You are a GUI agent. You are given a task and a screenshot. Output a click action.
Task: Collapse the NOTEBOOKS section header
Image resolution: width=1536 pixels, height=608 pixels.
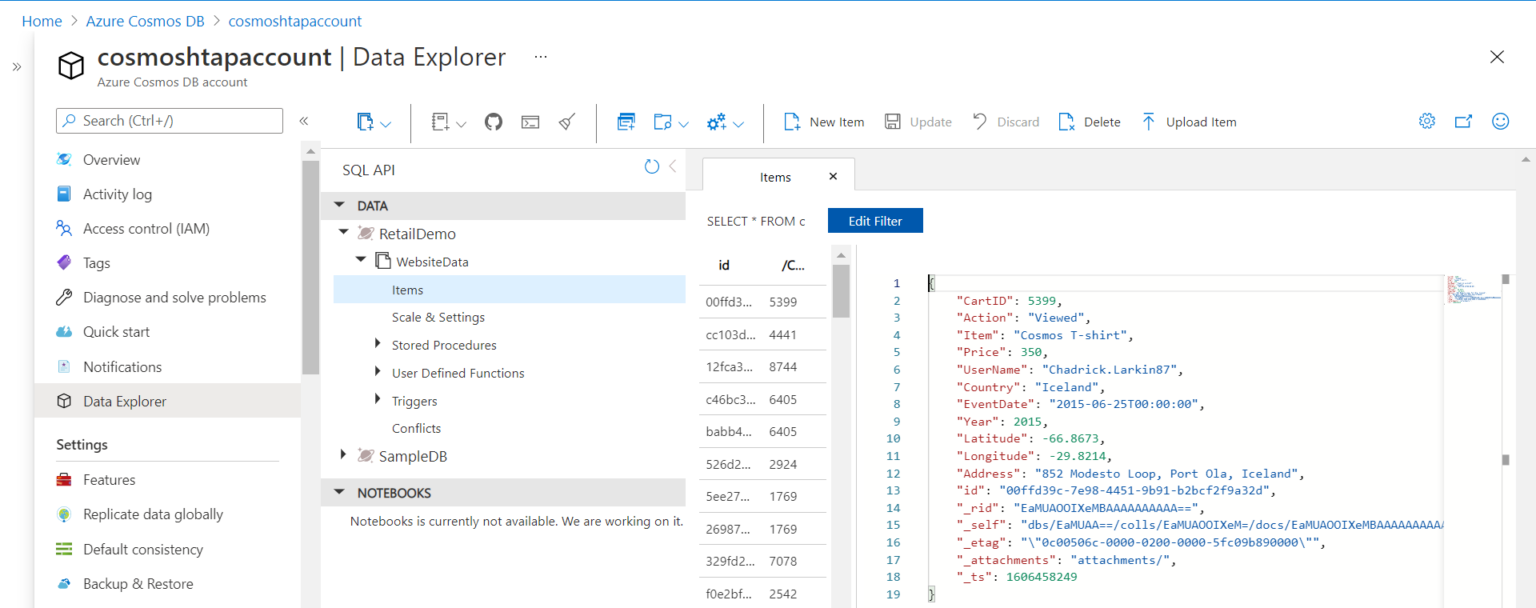click(x=339, y=492)
